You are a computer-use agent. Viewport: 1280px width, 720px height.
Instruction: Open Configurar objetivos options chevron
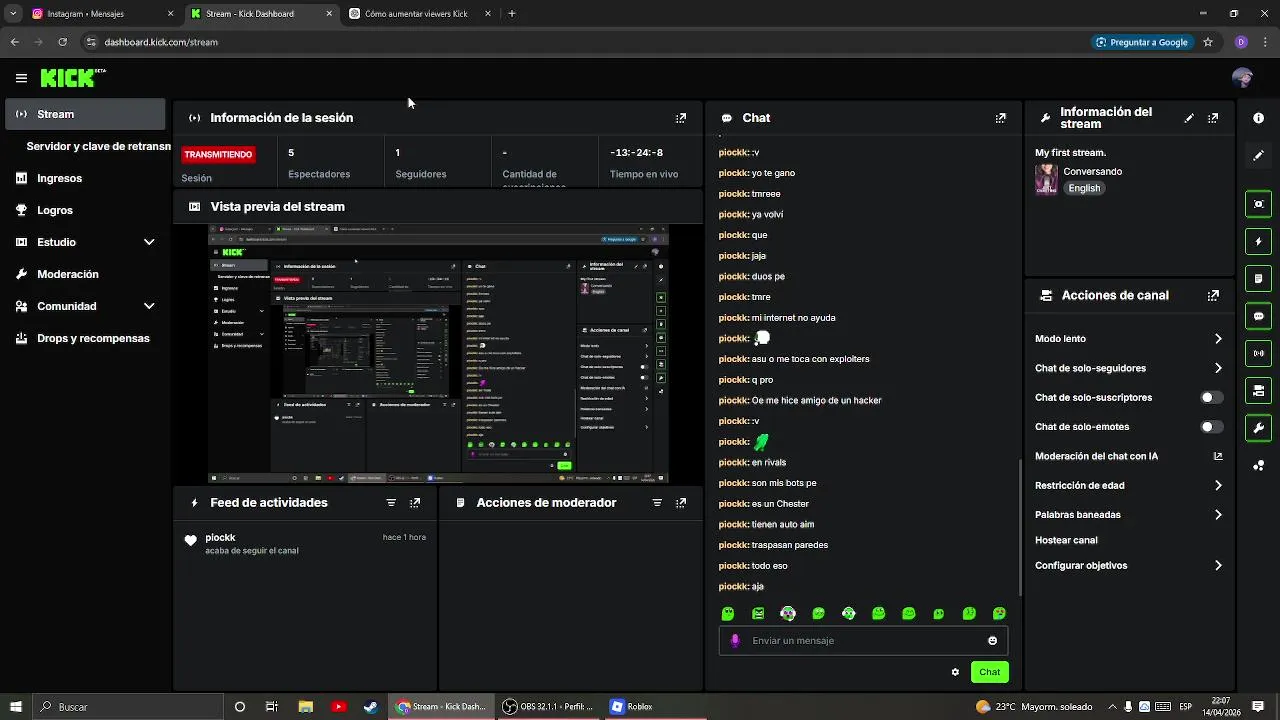[x=1218, y=566]
